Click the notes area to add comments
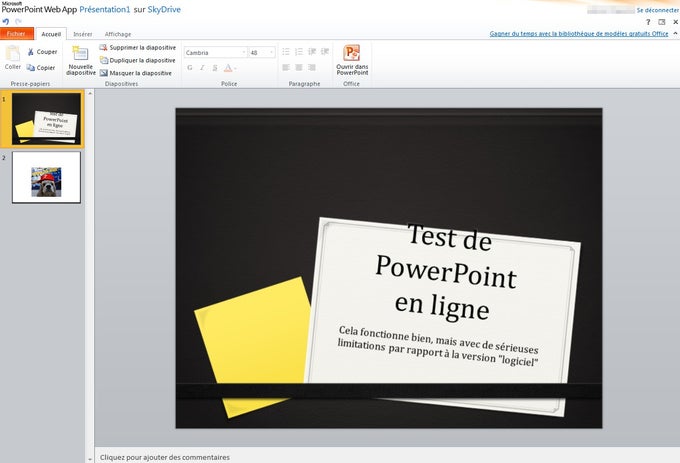Viewport: 680px width, 463px height. point(387,457)
